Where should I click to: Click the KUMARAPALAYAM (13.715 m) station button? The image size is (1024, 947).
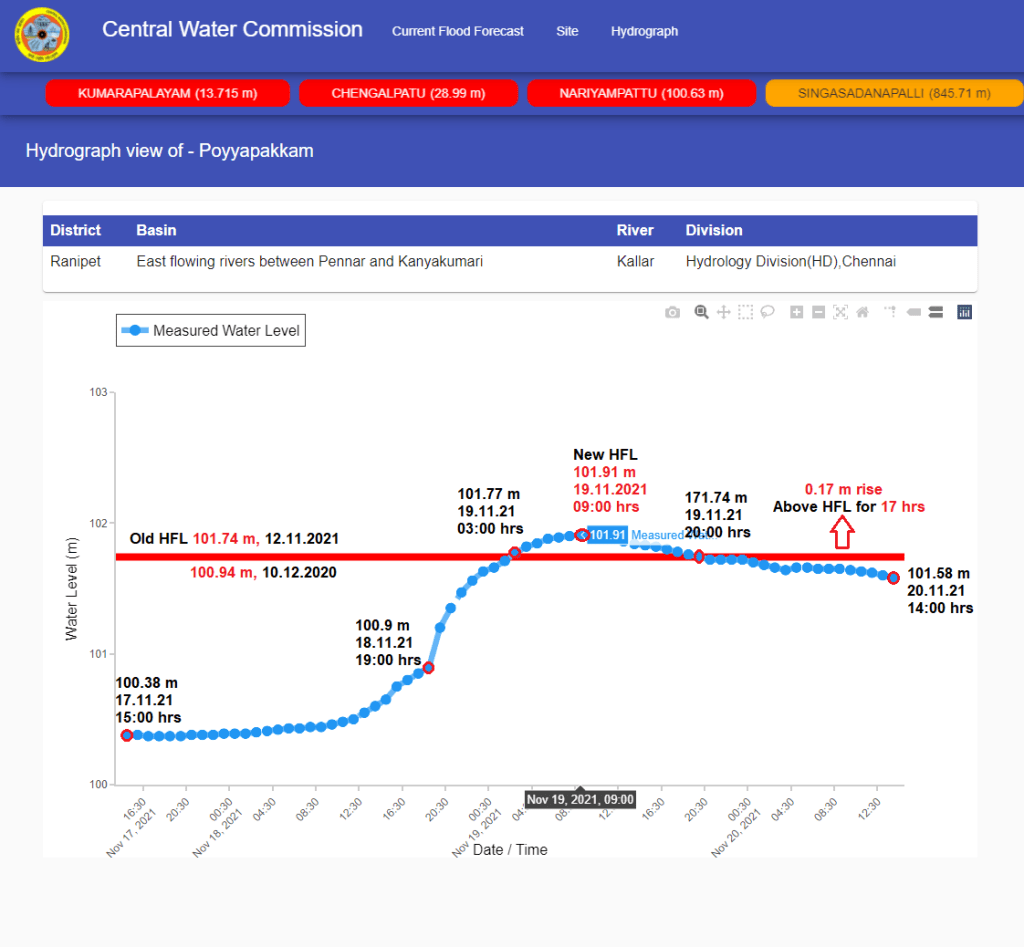coord(167,93)
